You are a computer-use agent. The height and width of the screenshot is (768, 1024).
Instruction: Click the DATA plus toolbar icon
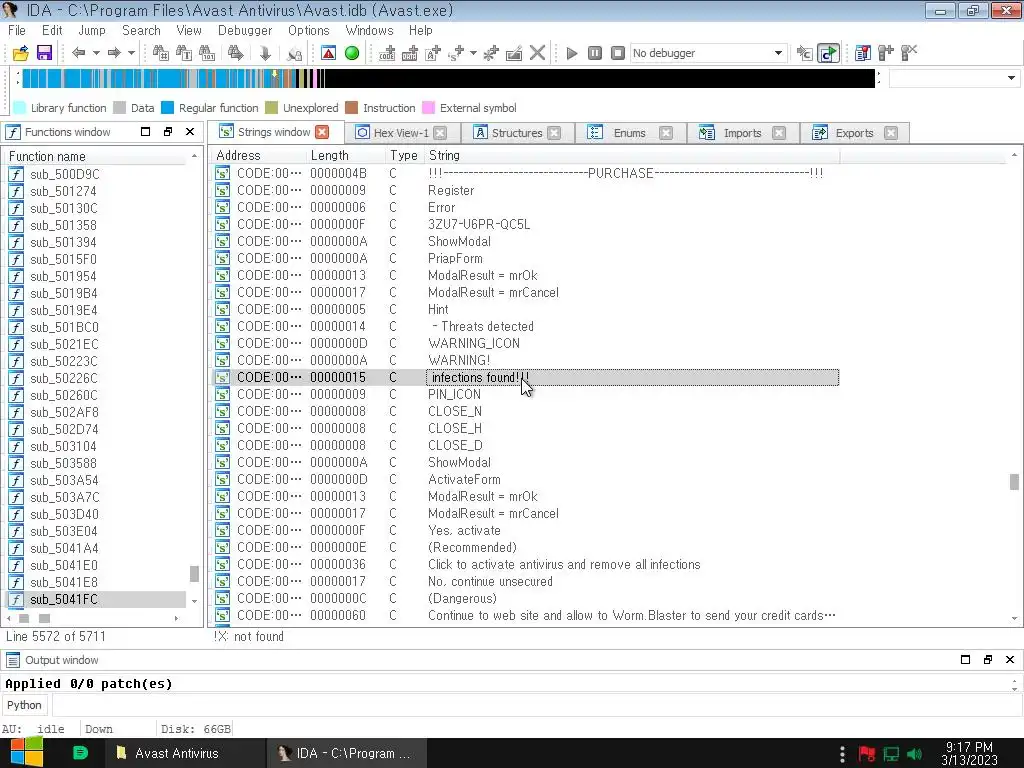tap(409, 53)
